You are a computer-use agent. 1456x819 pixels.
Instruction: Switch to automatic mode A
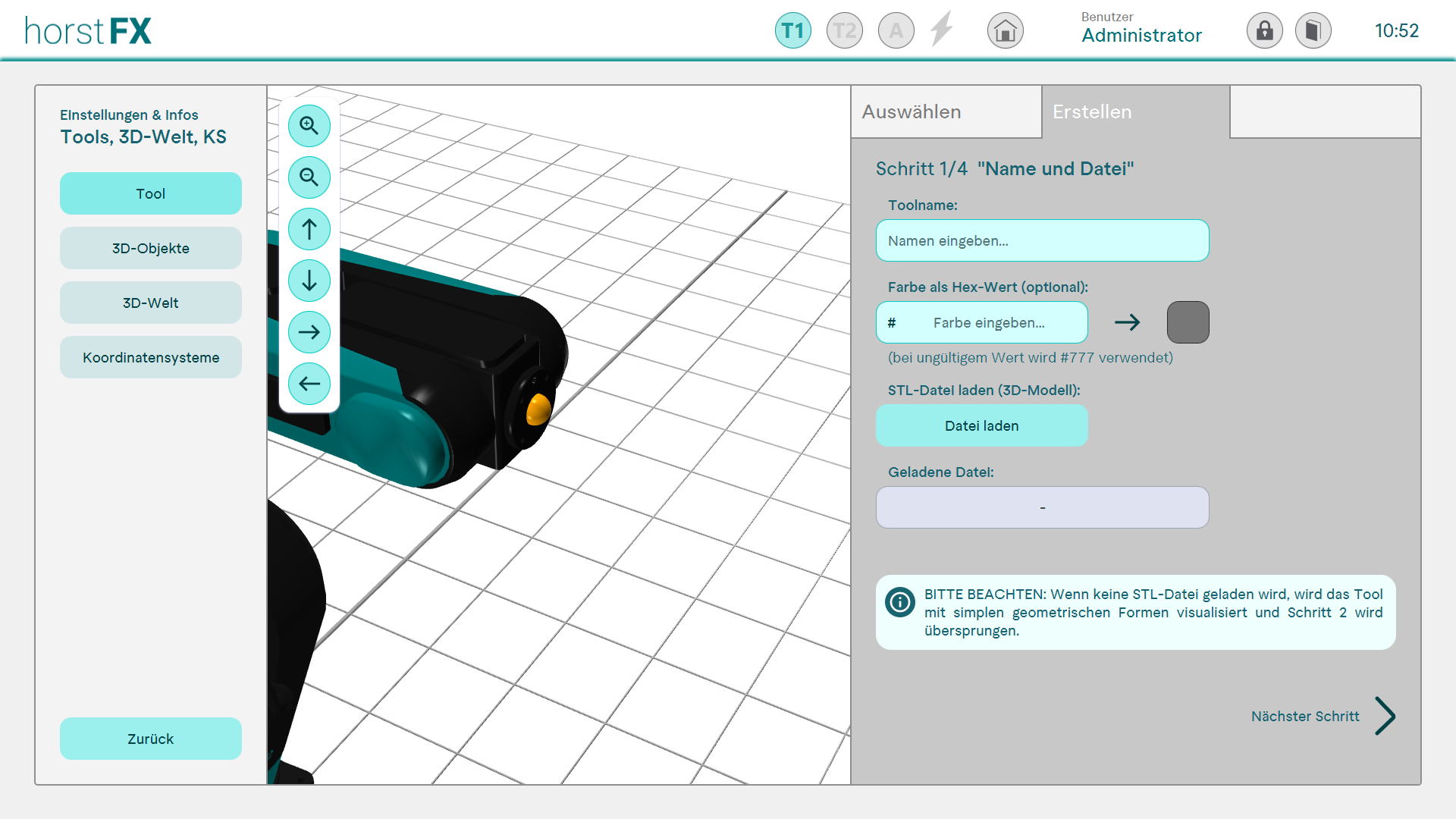(896, 31)
